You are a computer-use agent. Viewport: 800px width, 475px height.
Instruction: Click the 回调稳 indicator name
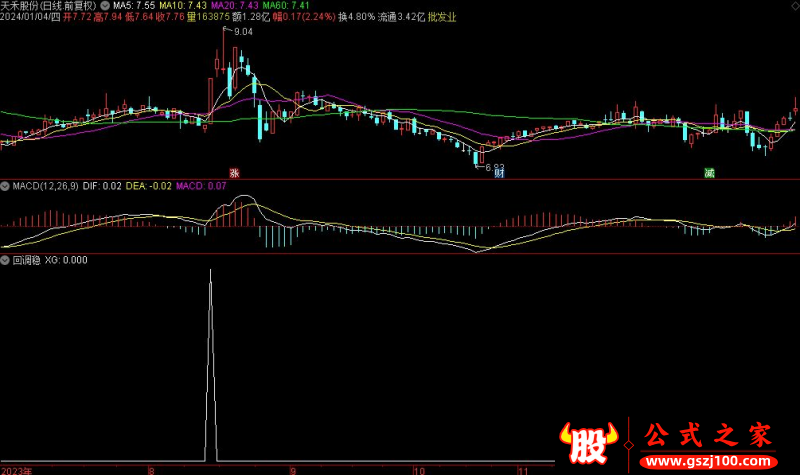27,260
